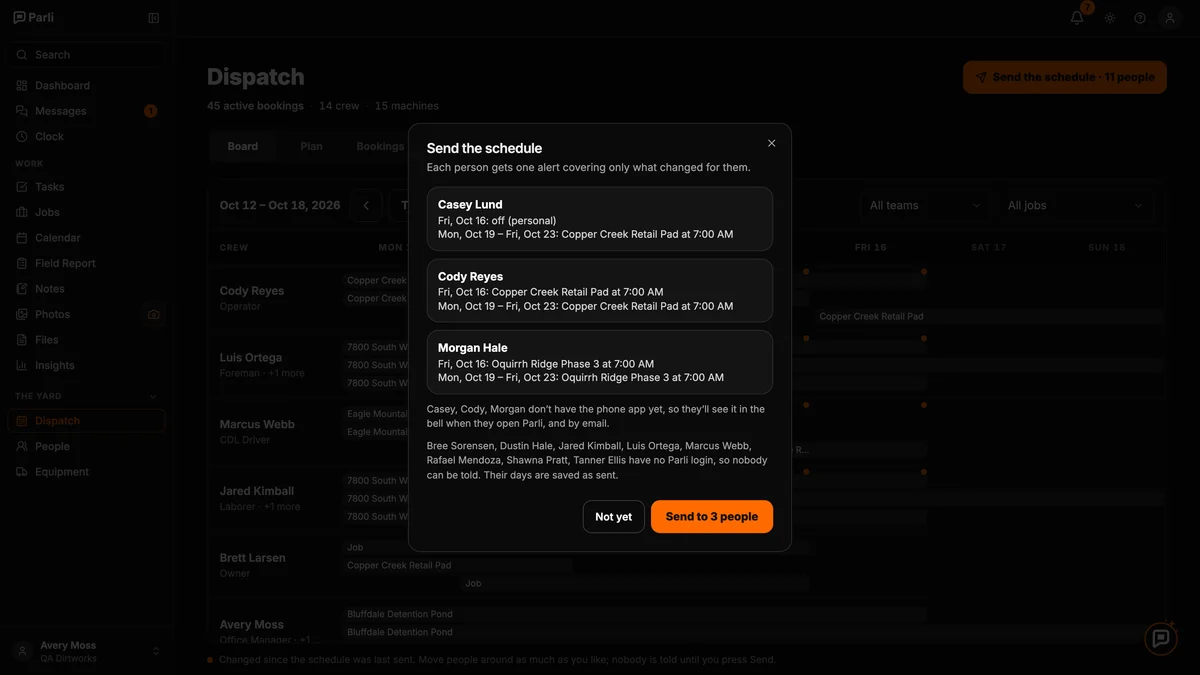
Task: Go to previous week arrow
Action: click(x=366, y=205)
